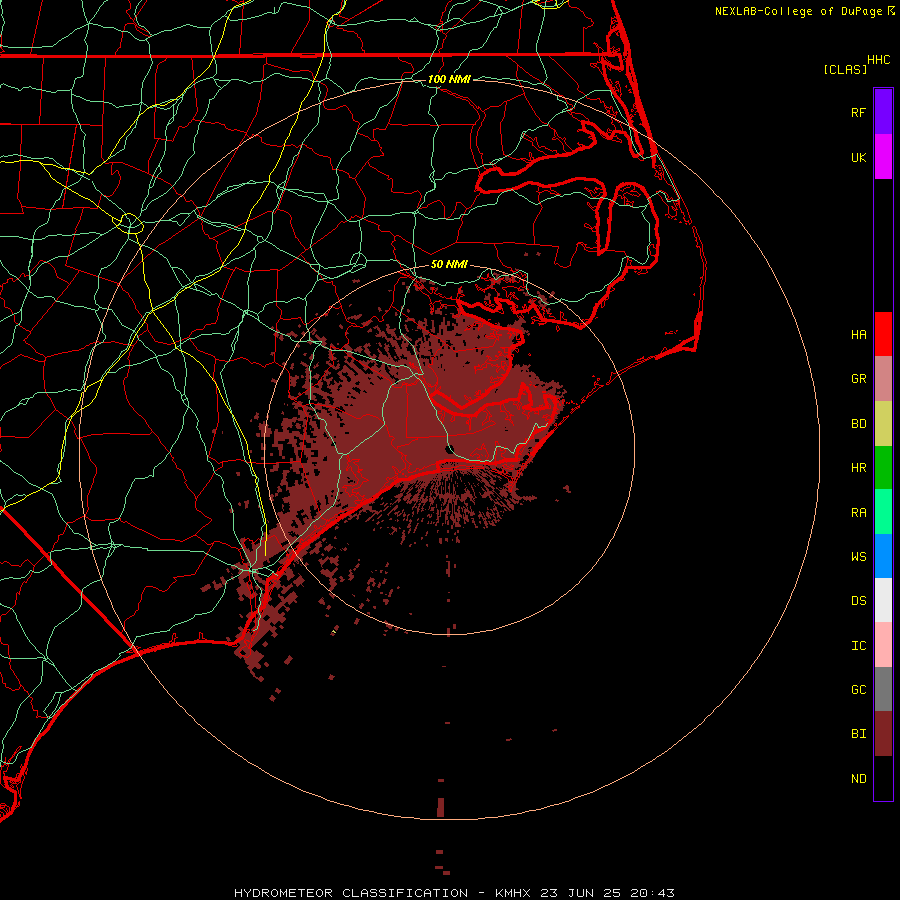Click the UK legend label

858,157
